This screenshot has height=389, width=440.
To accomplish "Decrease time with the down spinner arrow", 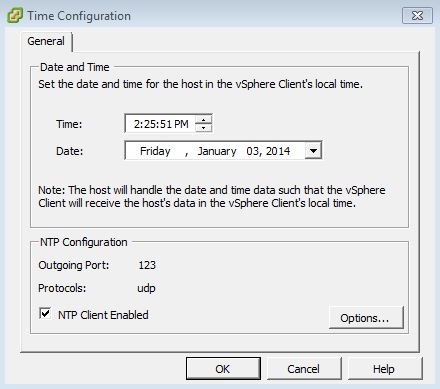I will [203, 128].
